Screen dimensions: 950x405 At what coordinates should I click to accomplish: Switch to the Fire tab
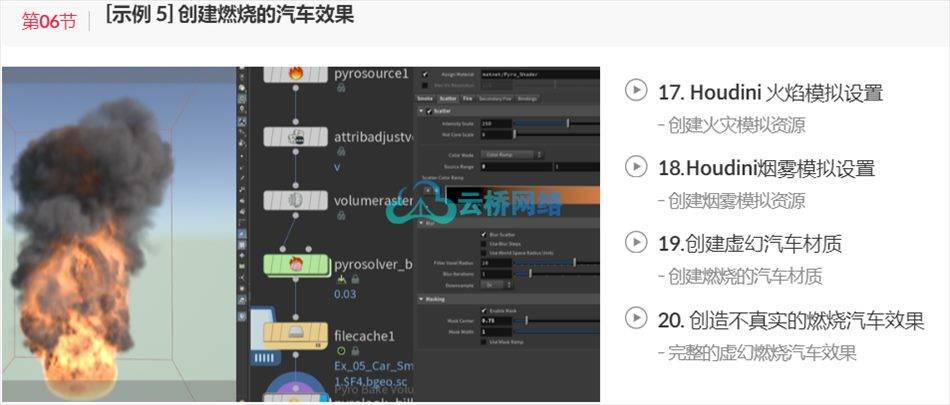point(467,99)
